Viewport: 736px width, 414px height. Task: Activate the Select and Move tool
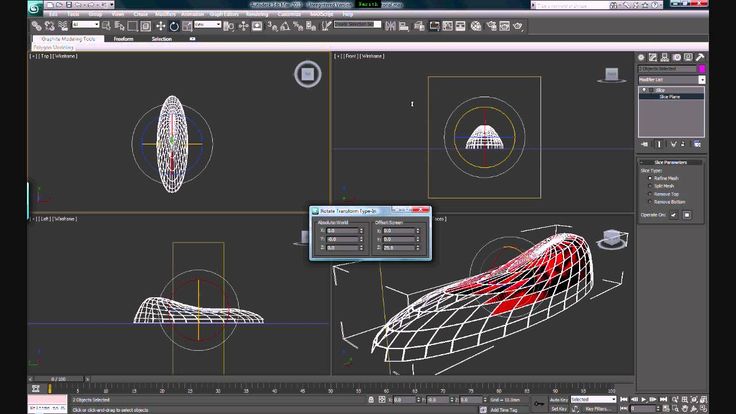(x=161, y=26)
